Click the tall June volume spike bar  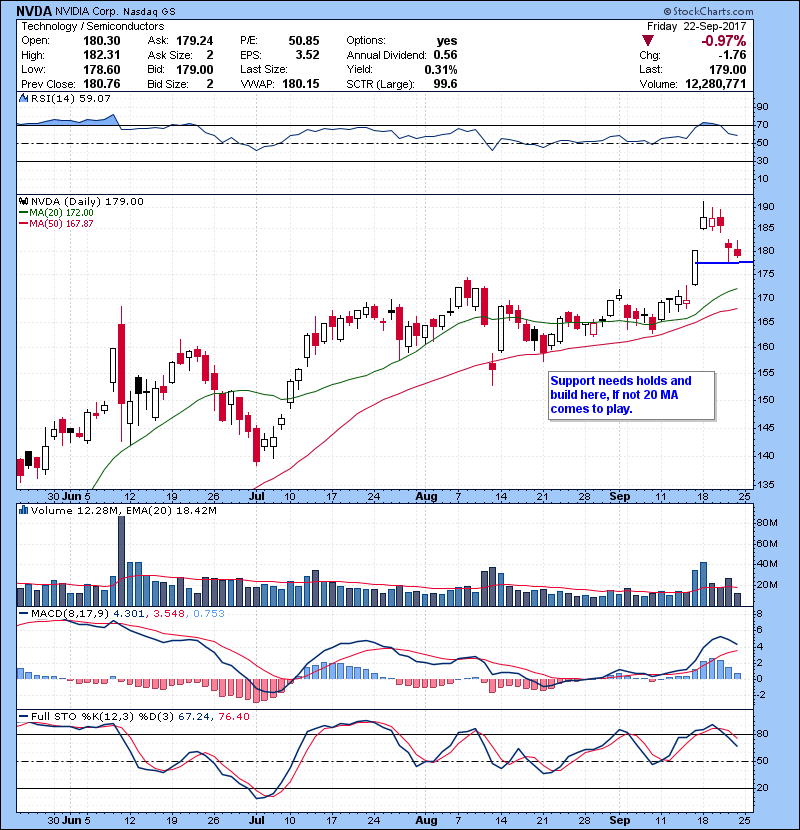(x=121, y=561)
